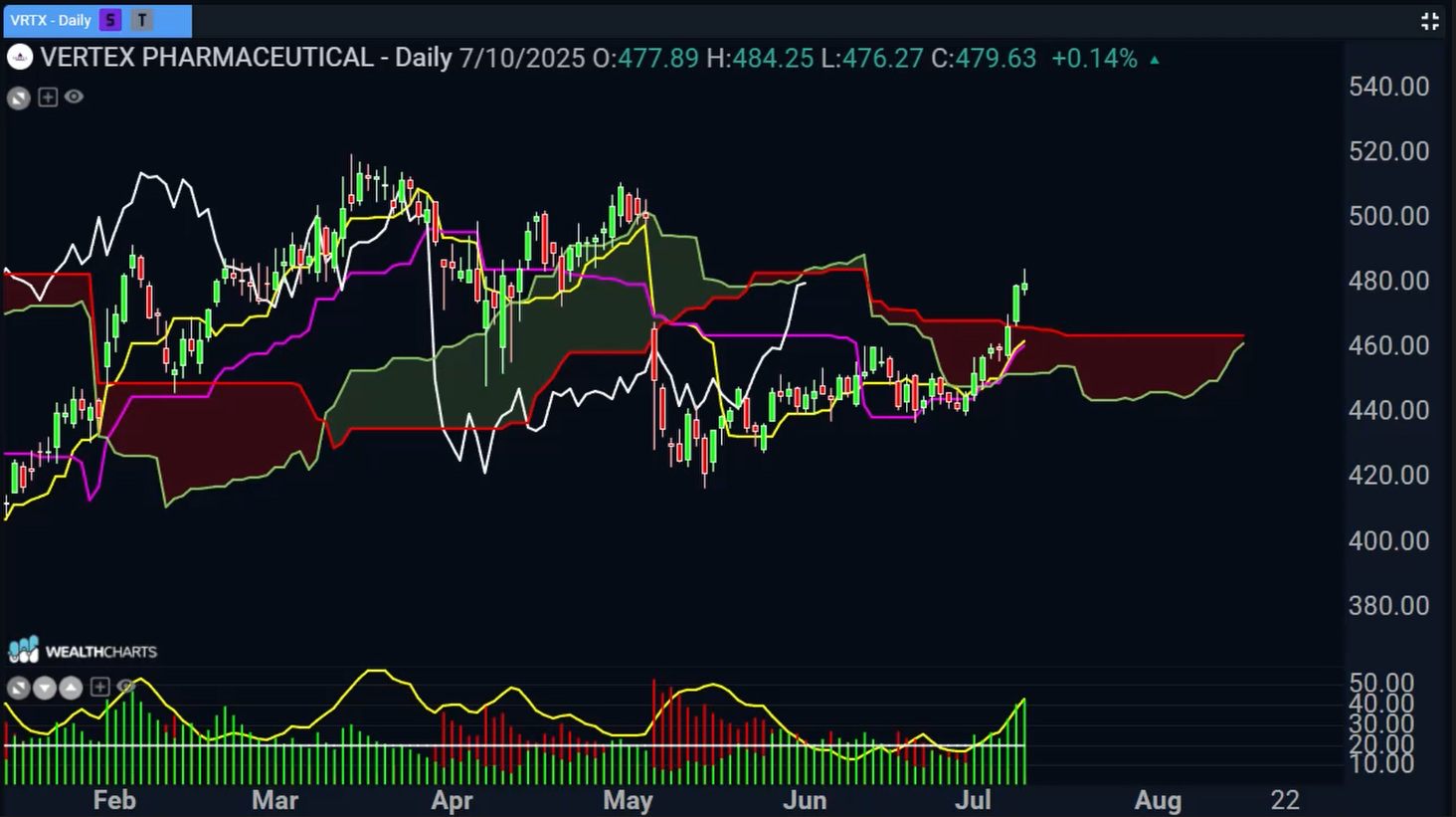The height and width of the screenshot is (817, 1456).
Task: Click the Jul label on time axis
Action: (x=973, y=800)
